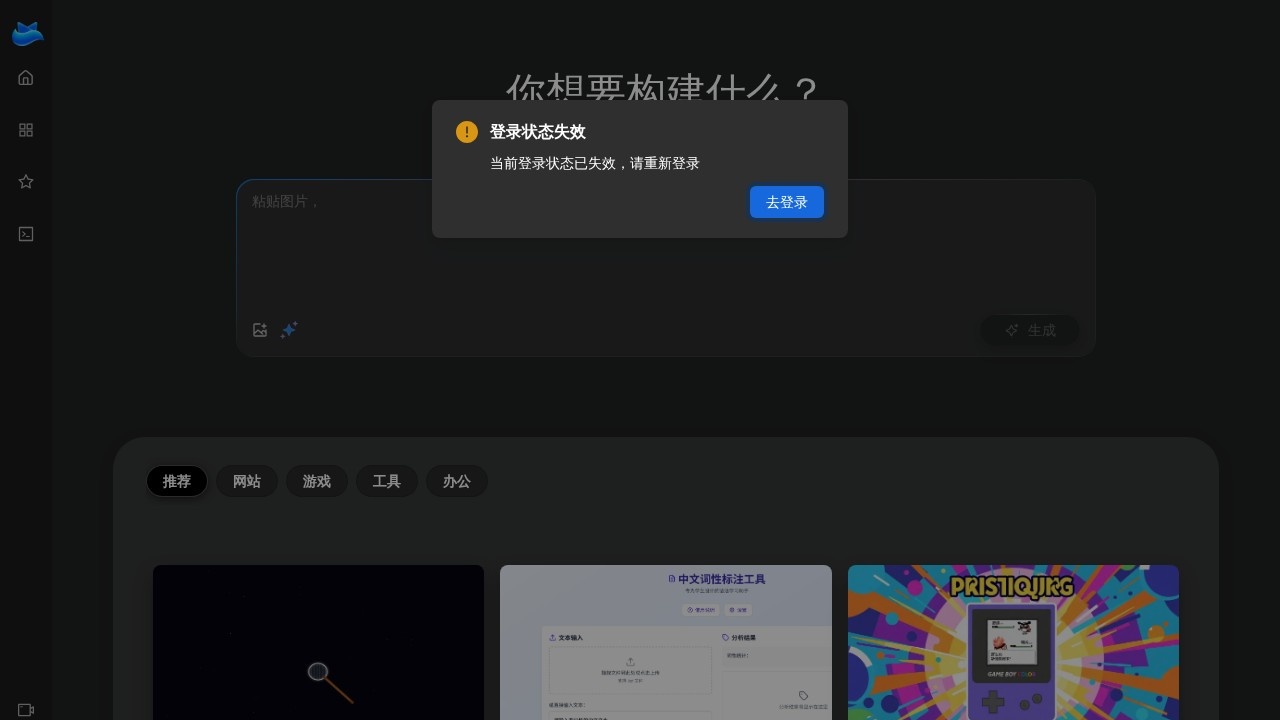Open the Home page from sidebar

[x=26, y=78]
